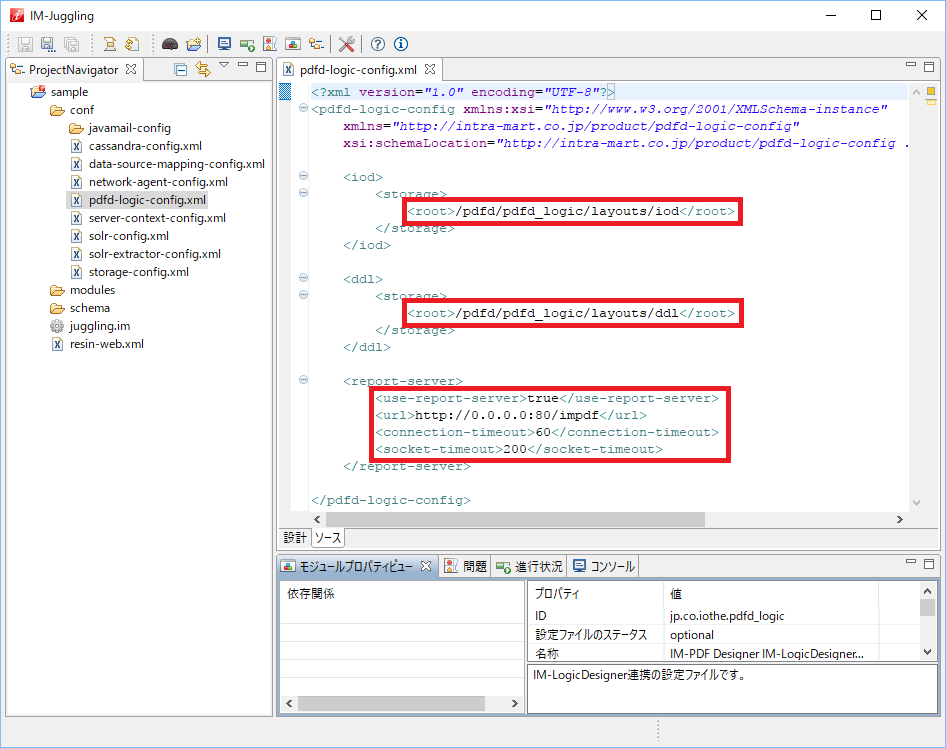Click the build WAR file icon
946x748 pixels.
tap(109, 44)
